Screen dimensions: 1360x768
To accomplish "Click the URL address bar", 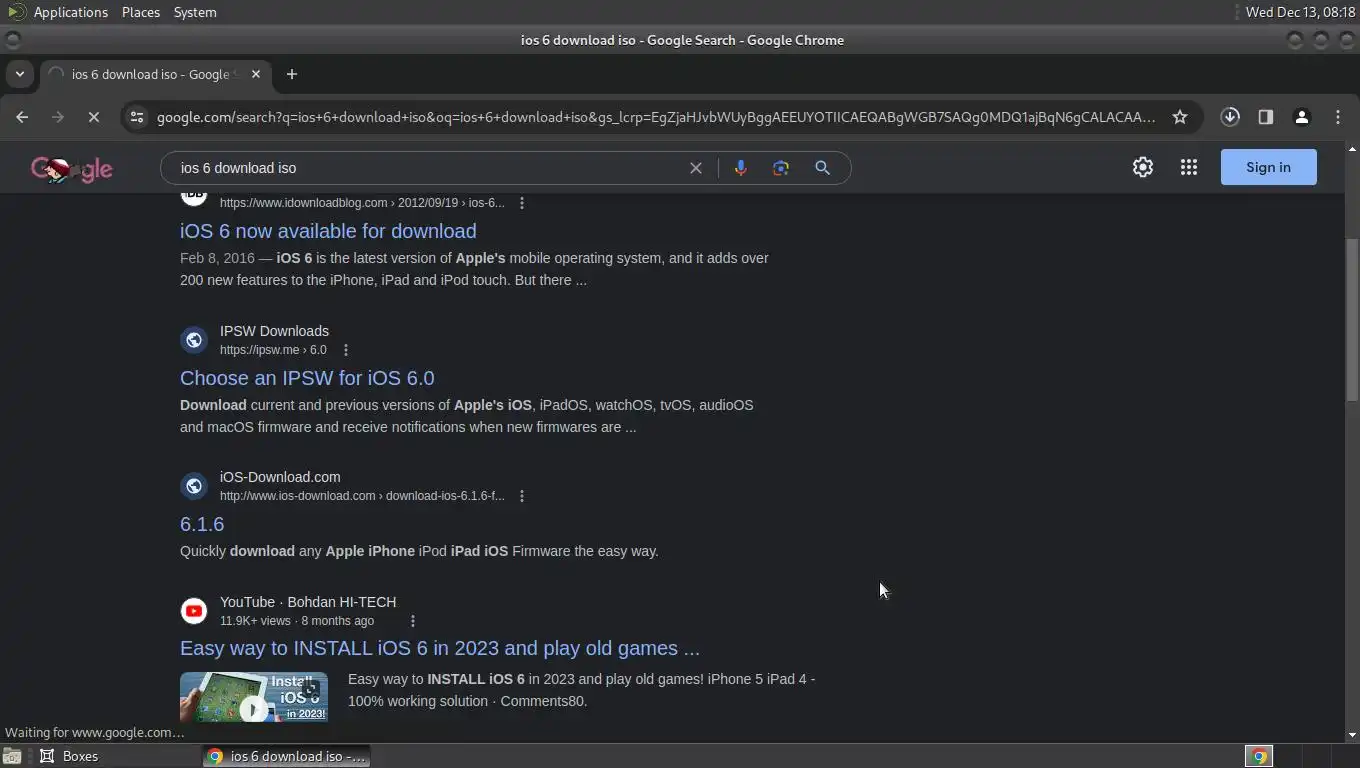I will [655, 117].
